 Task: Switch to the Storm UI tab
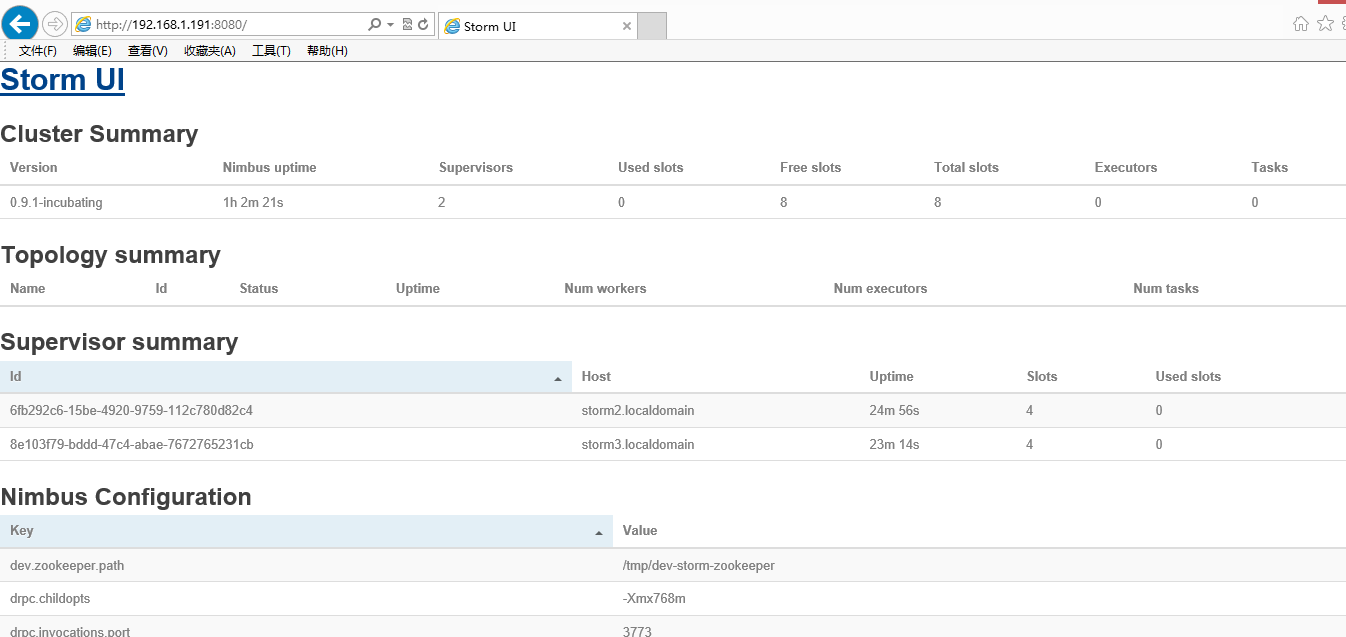click(x=537, y=26)
